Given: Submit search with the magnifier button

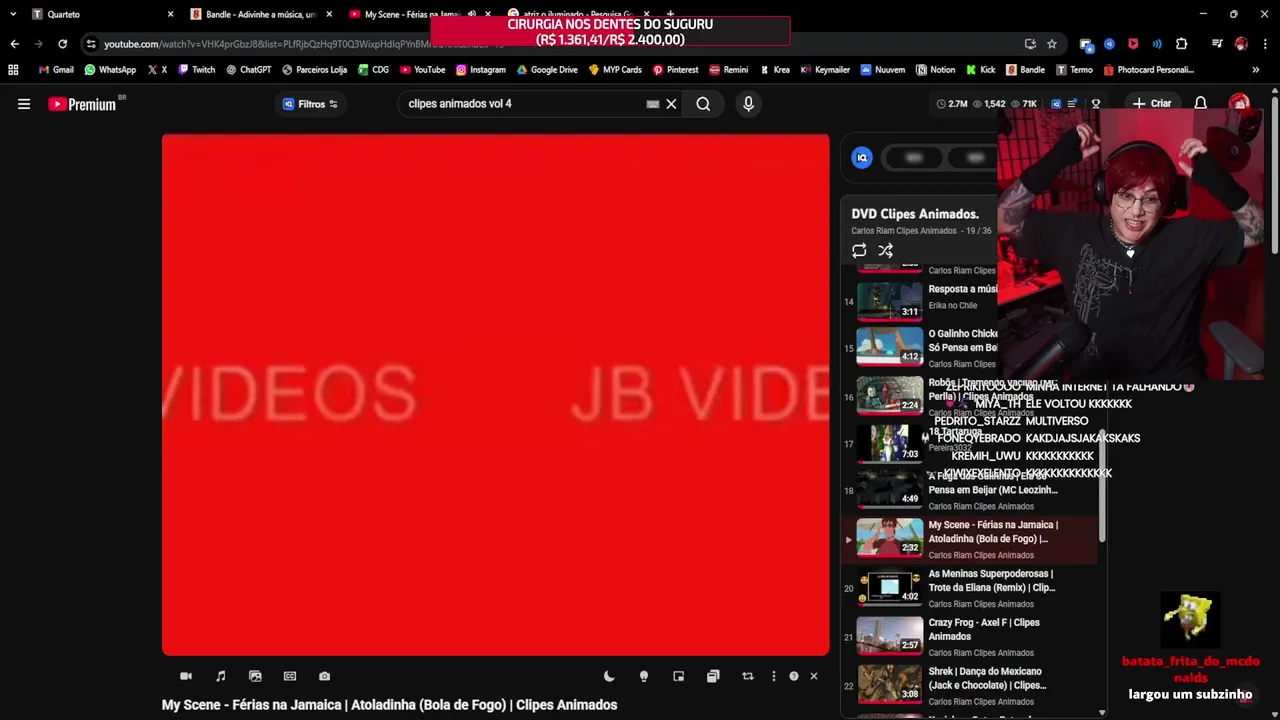Looking at the screenshot, I should click(703, 104).
